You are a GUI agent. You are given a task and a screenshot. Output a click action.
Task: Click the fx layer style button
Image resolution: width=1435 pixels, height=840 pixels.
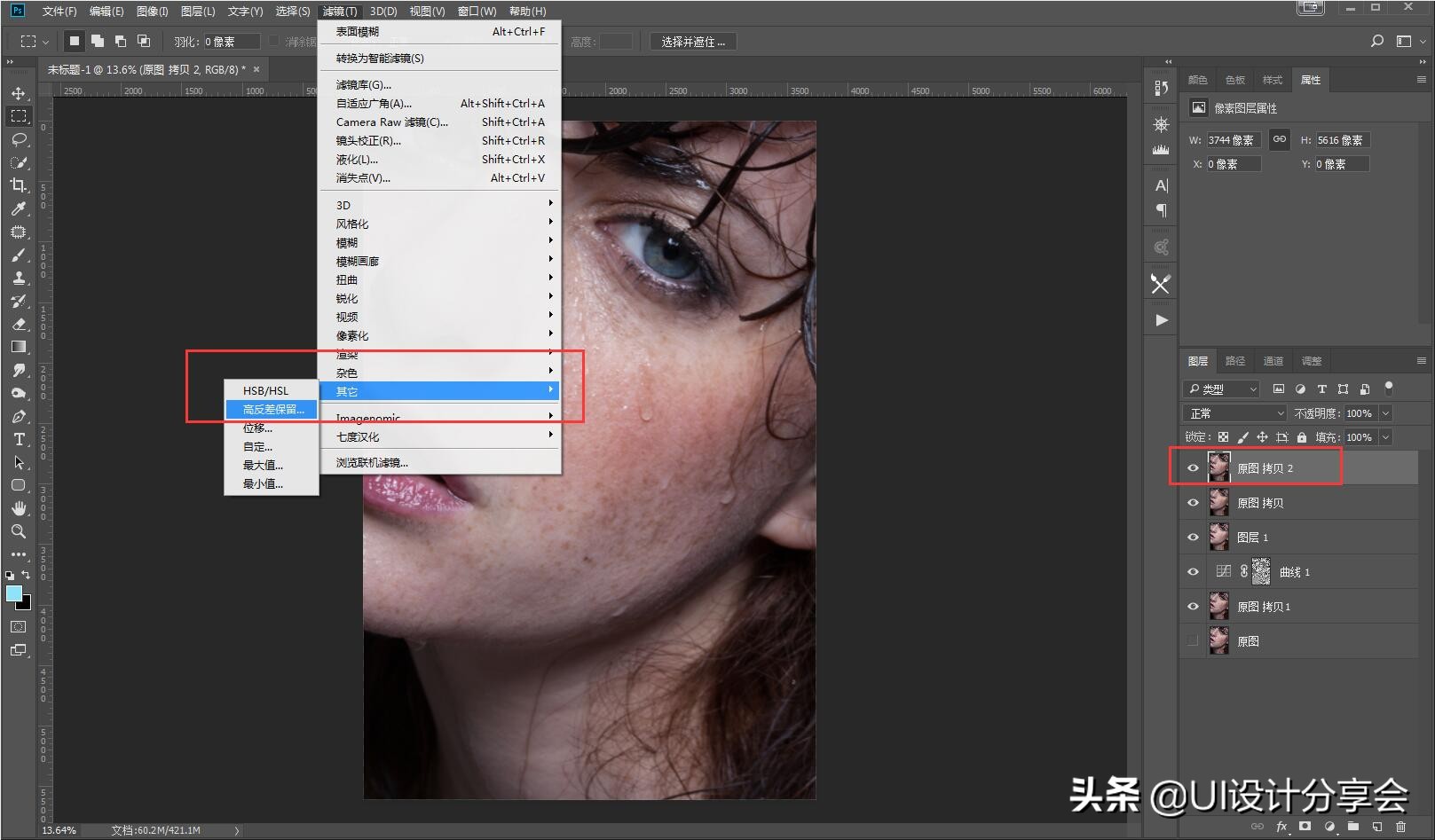tap(1282, 826)
